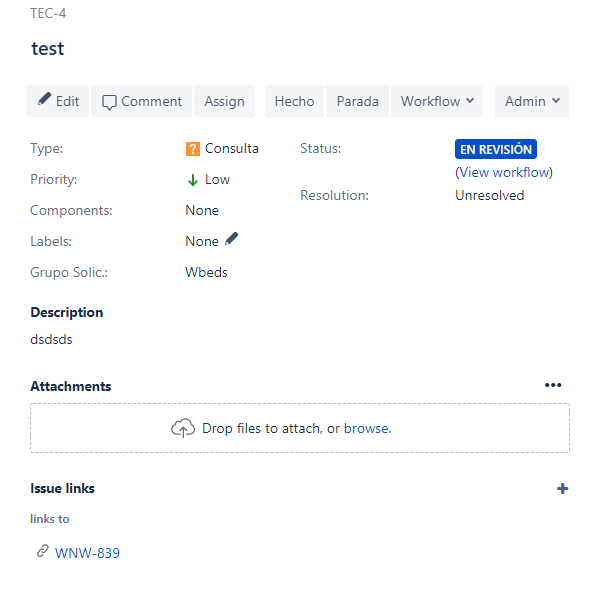Open the View workflow link
This screenshot has height=604, width=589.
tap(504, 172)
